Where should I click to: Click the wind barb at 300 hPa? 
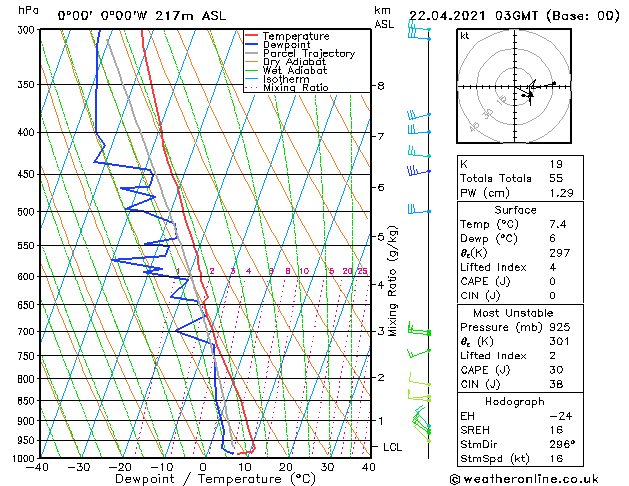click(x=418, y=32)
